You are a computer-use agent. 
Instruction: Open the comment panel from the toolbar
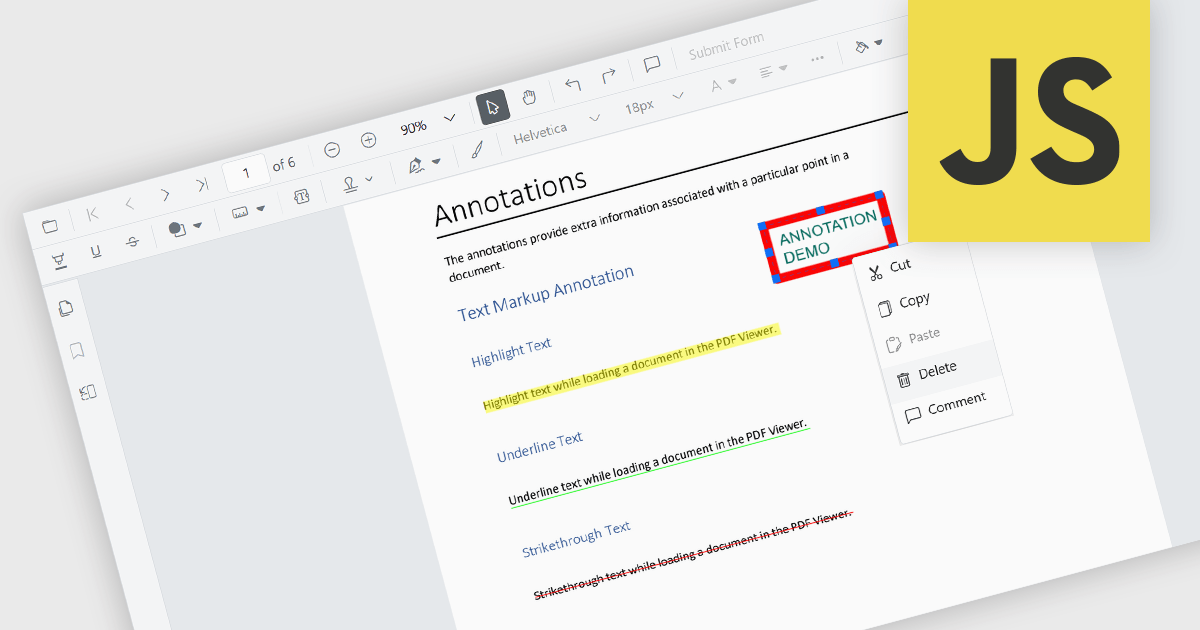(x=652, y=65)
